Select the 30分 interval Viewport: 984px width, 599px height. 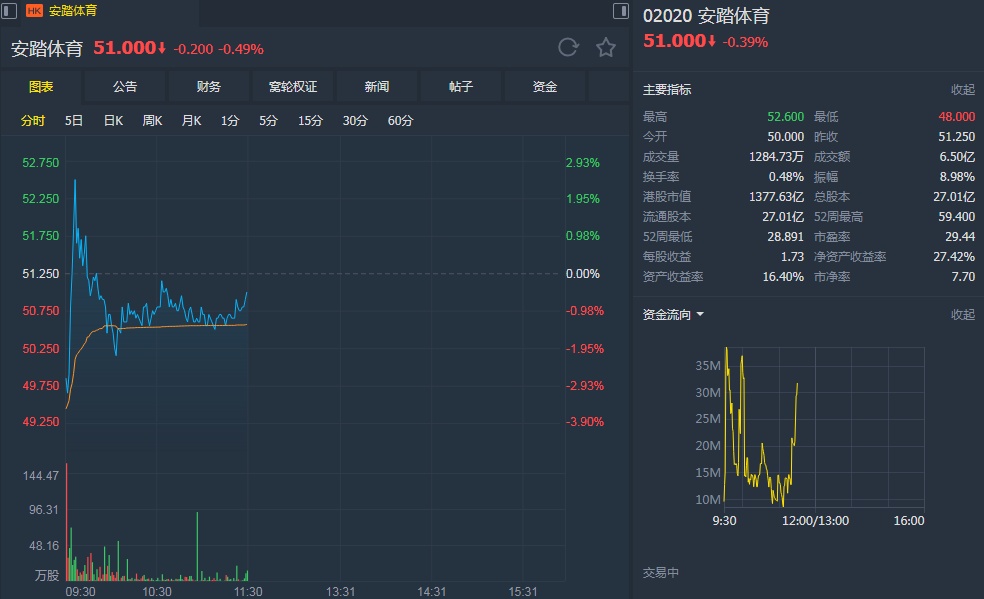pos(355,120)
